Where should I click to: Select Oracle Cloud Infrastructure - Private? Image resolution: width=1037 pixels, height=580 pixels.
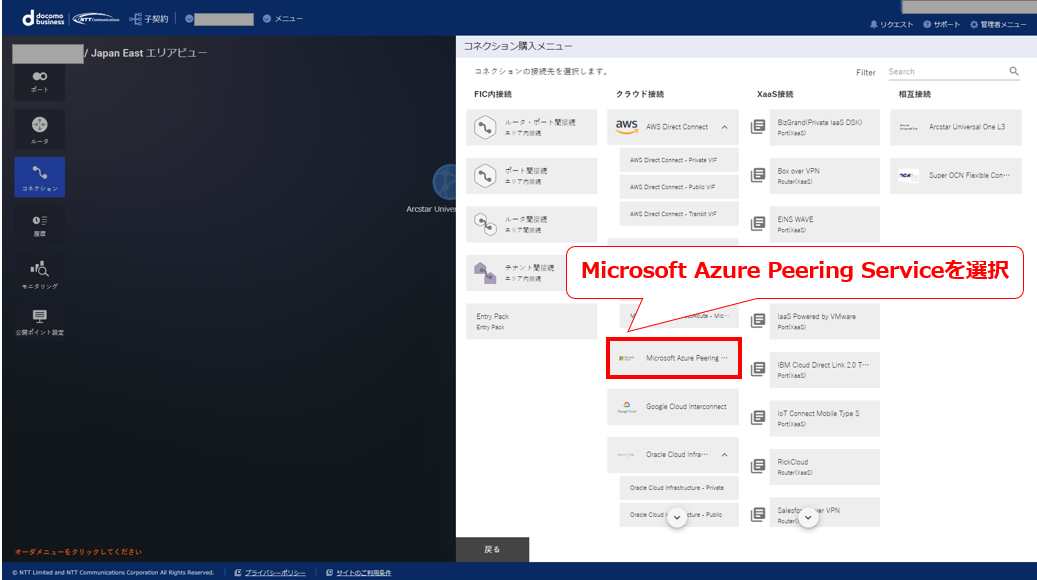pyautogui.click(x=679, y=488)
